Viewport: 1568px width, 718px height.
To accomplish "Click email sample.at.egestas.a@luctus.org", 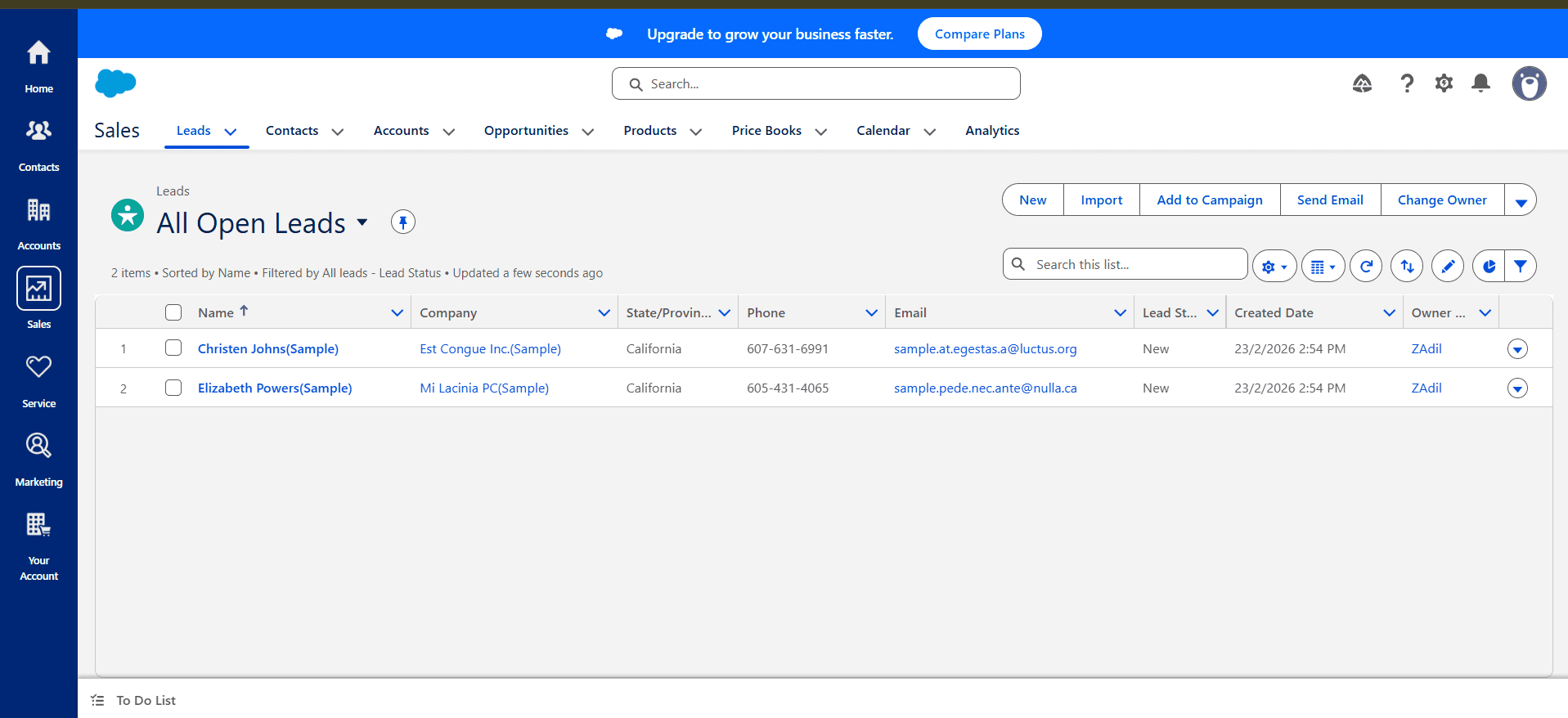I will (985, 348).
